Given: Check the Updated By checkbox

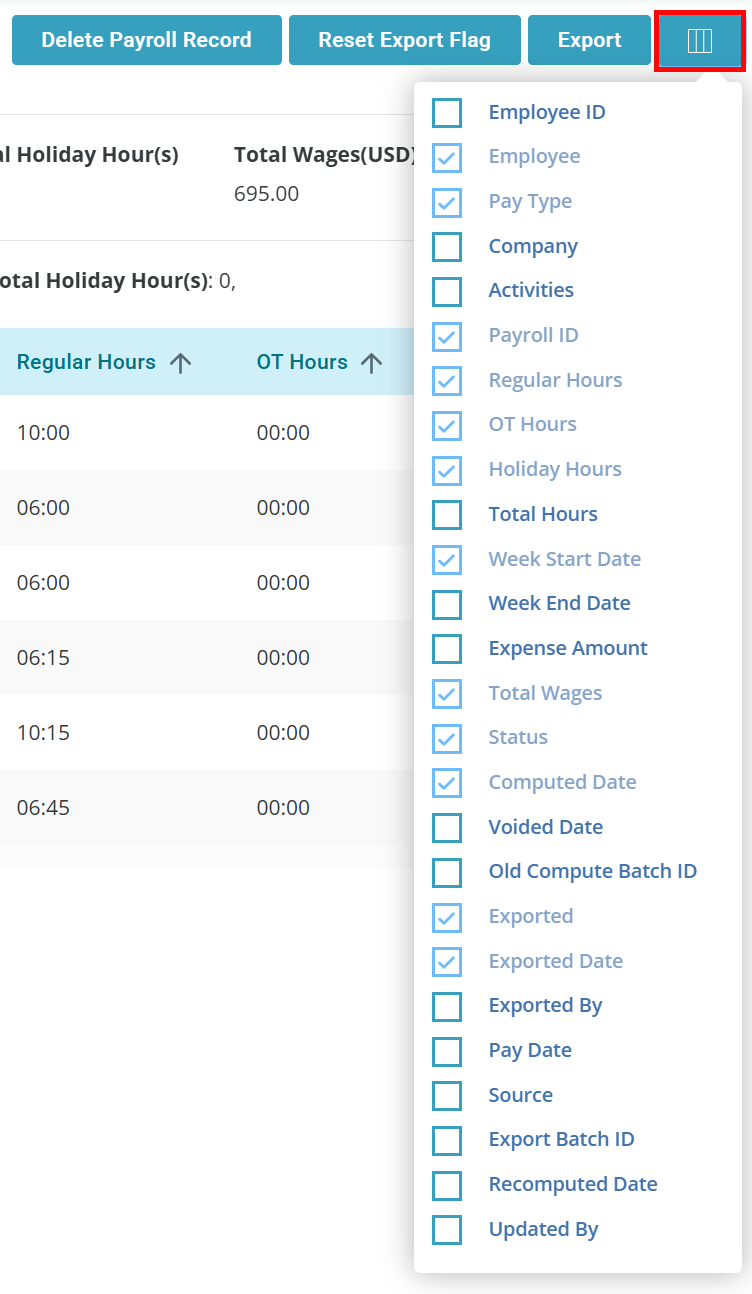Looking at the screenshot, I should 447,1229.
